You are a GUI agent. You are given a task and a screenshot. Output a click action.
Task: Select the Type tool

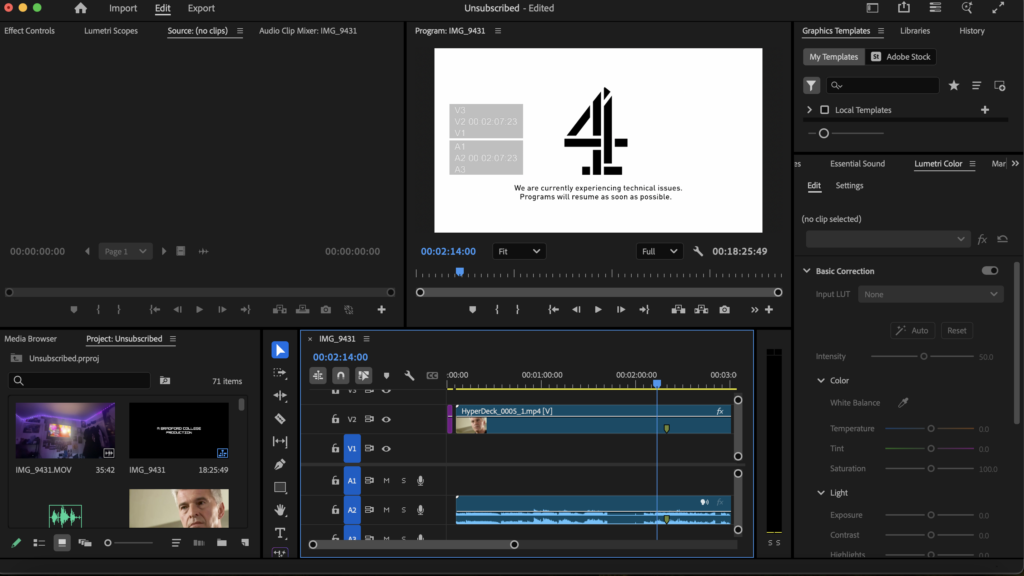tap(280, 533)
